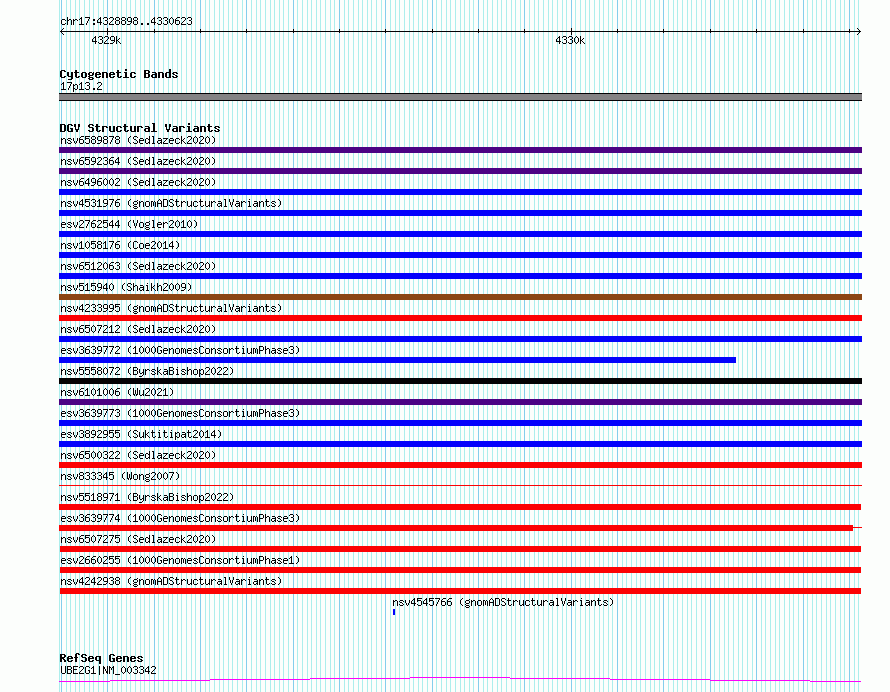This screenshot has height=692, width=890.
Task: Select the UBE2G1|NM_003342 gene label
Action: coord(108,670)
